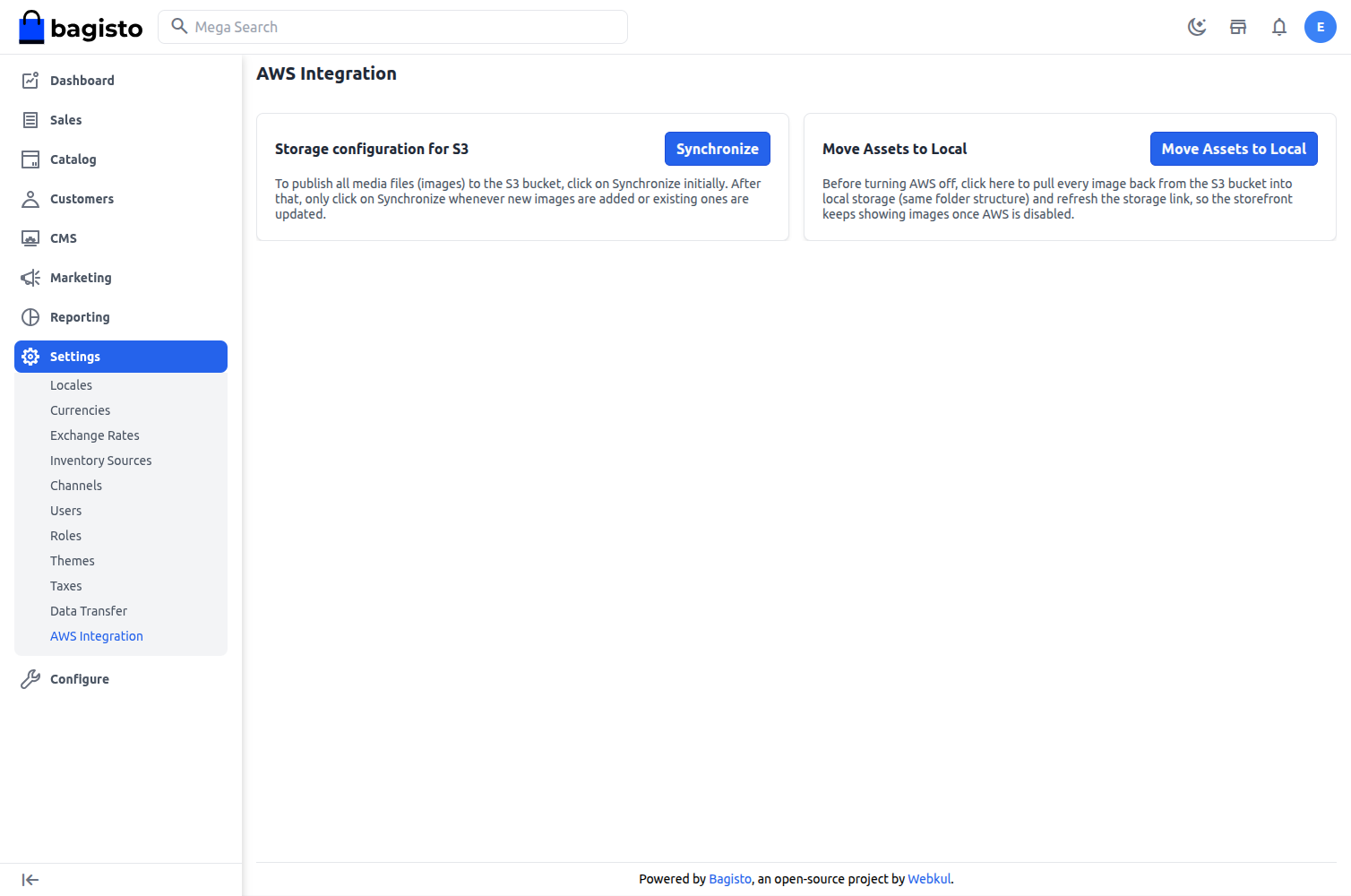Toggle dark mode with the moon icon

tap(1197, 27)
